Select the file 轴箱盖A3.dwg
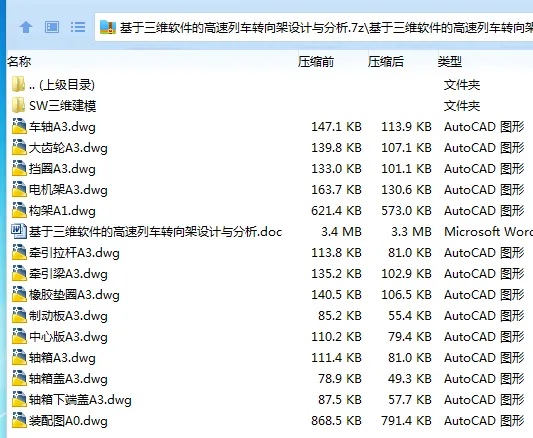Viewport: 533px width, 438px height. tap(68, 379)
